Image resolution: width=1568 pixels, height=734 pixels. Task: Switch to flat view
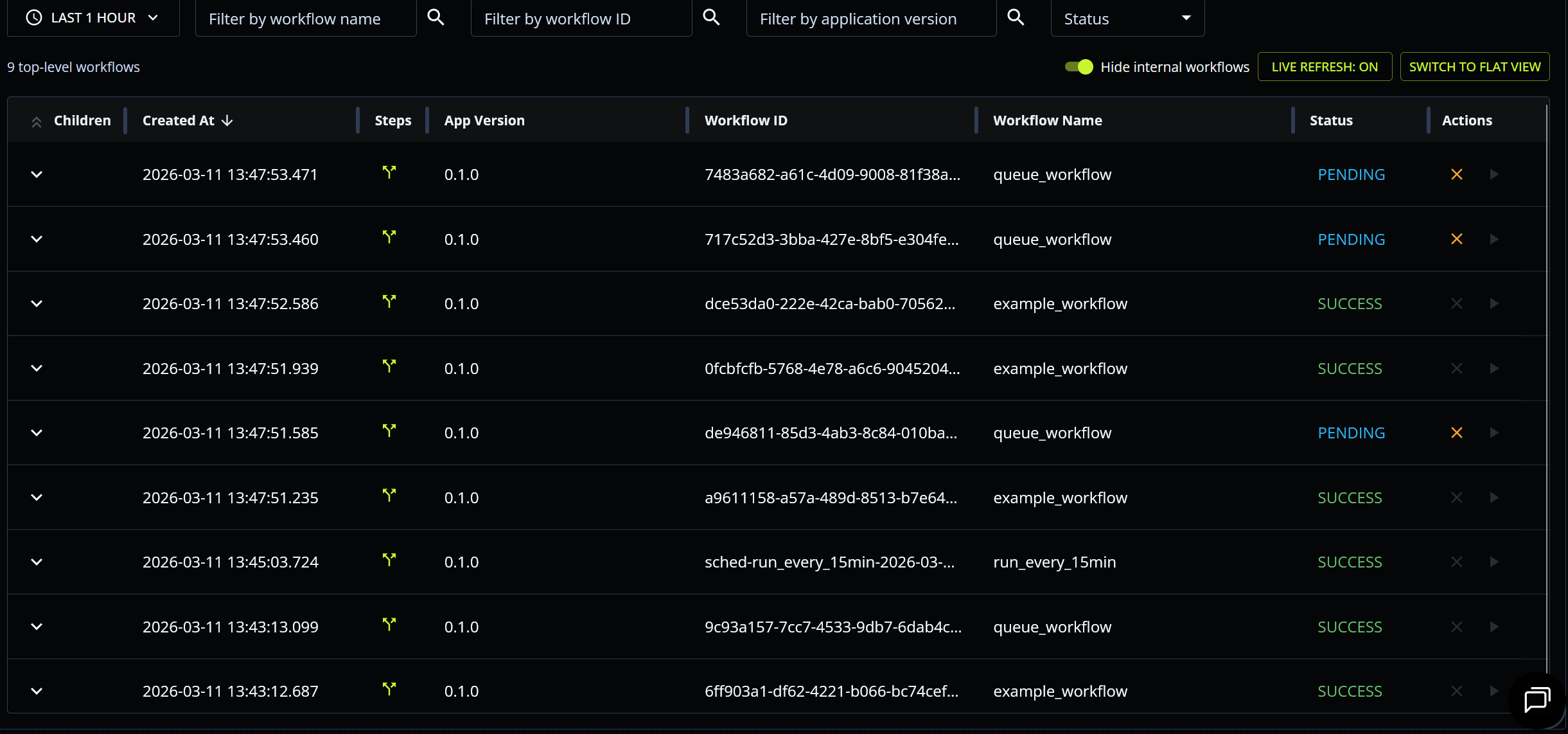coord(1474,66)
